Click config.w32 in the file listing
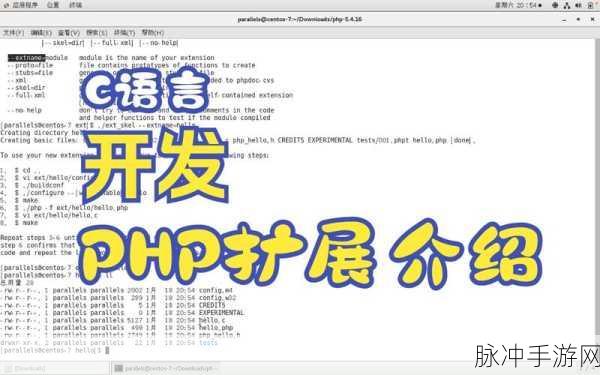Viewport: 600px width, 375px height. pos(218,298)
